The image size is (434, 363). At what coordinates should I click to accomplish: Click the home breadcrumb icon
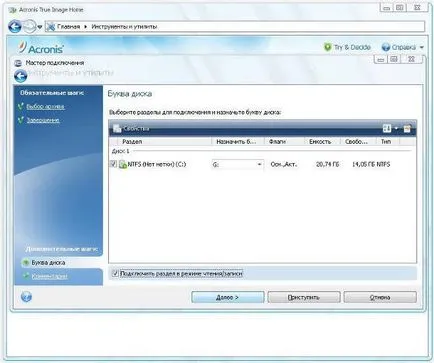[51, 27]
